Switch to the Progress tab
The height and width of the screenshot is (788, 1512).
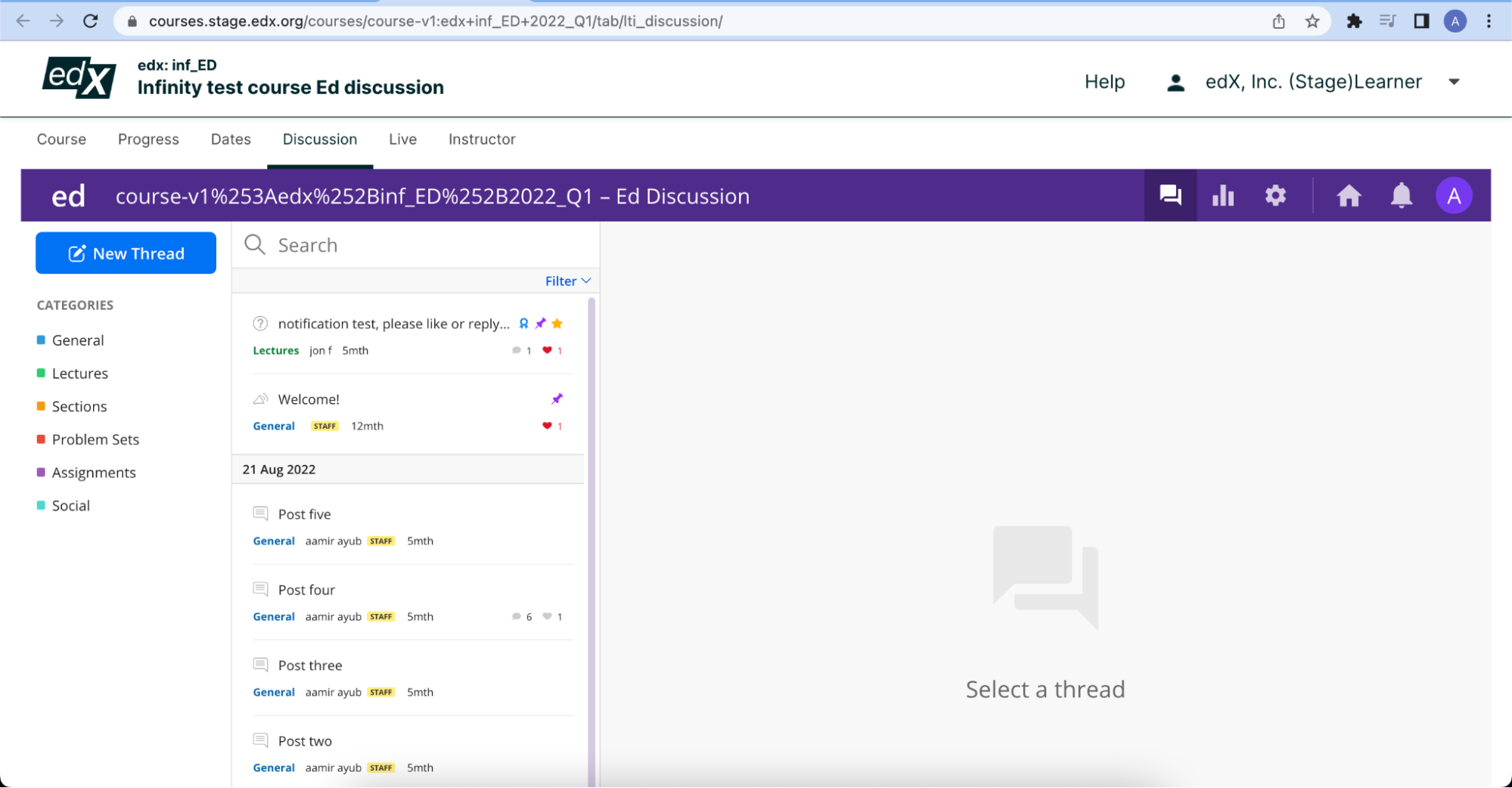pyautogui.click(x=148, y=139)
